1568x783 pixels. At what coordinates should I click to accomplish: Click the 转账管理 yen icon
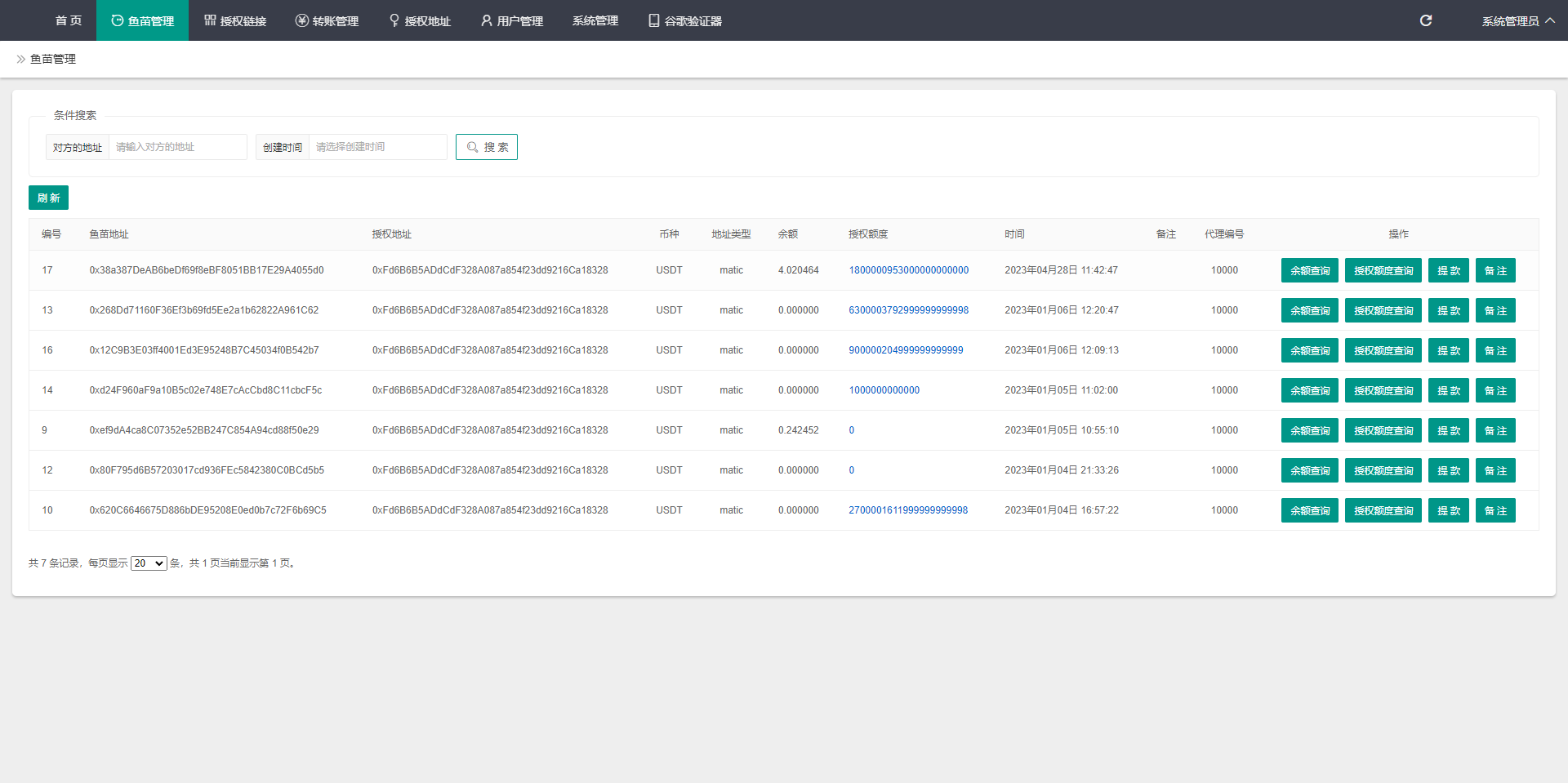[x=302, y=20]
